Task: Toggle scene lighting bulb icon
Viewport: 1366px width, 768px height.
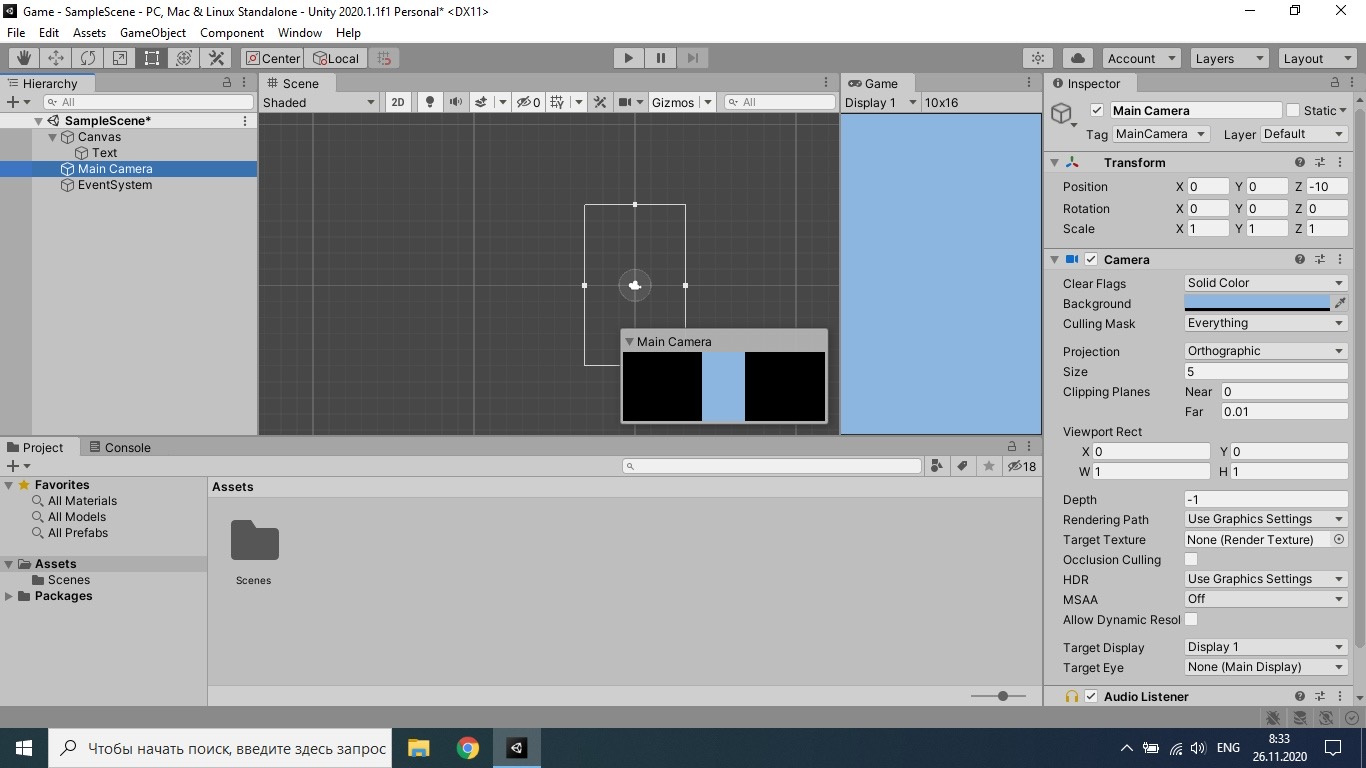Action: [430, 102]
